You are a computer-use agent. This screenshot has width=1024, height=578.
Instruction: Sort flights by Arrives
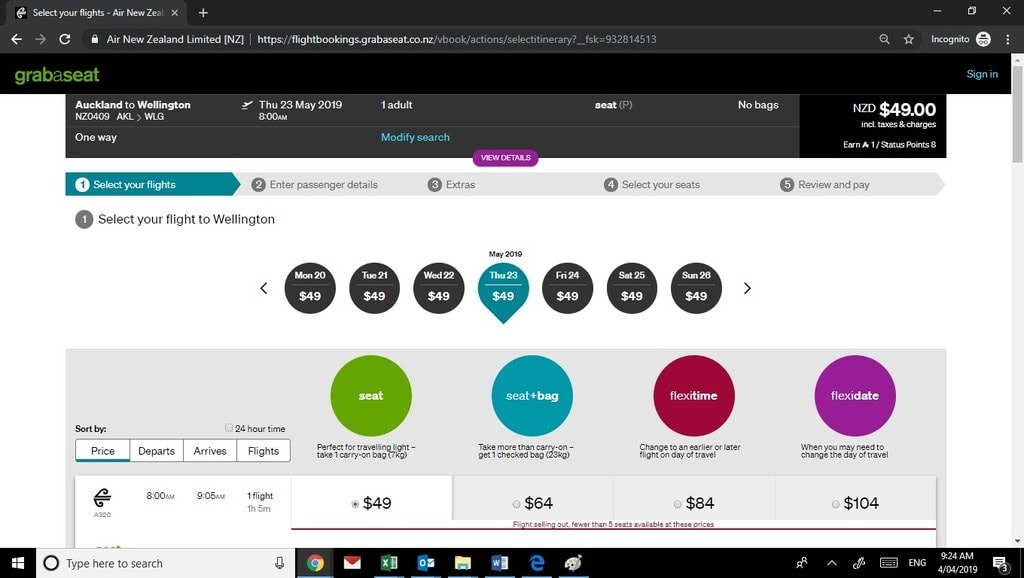210,451
